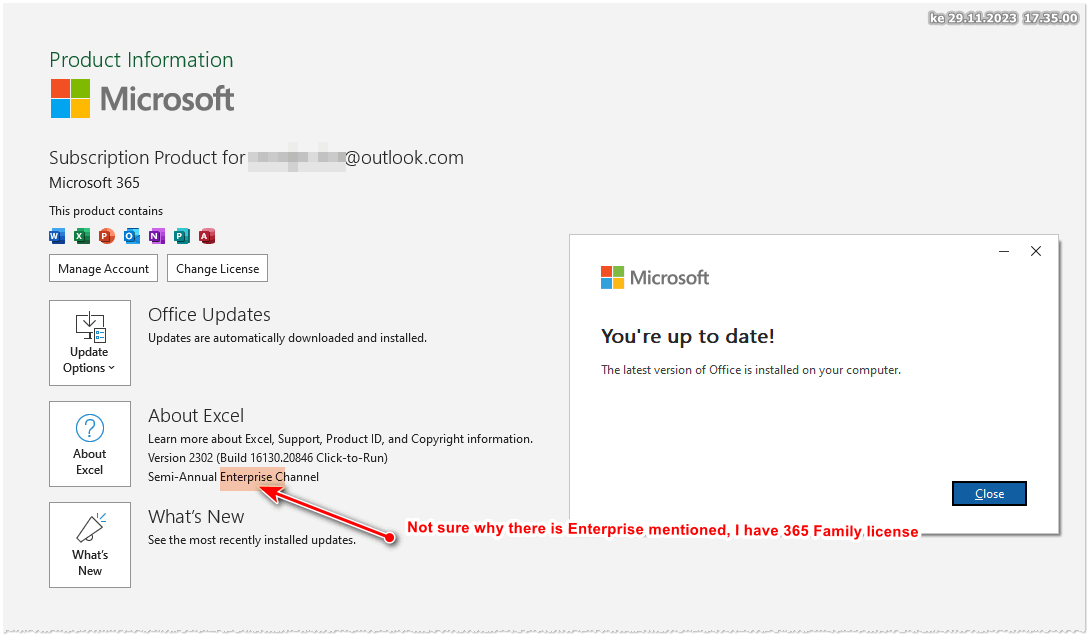Click the Version 2302 build text
This screenshot has height=642, width=1089.
267,458
